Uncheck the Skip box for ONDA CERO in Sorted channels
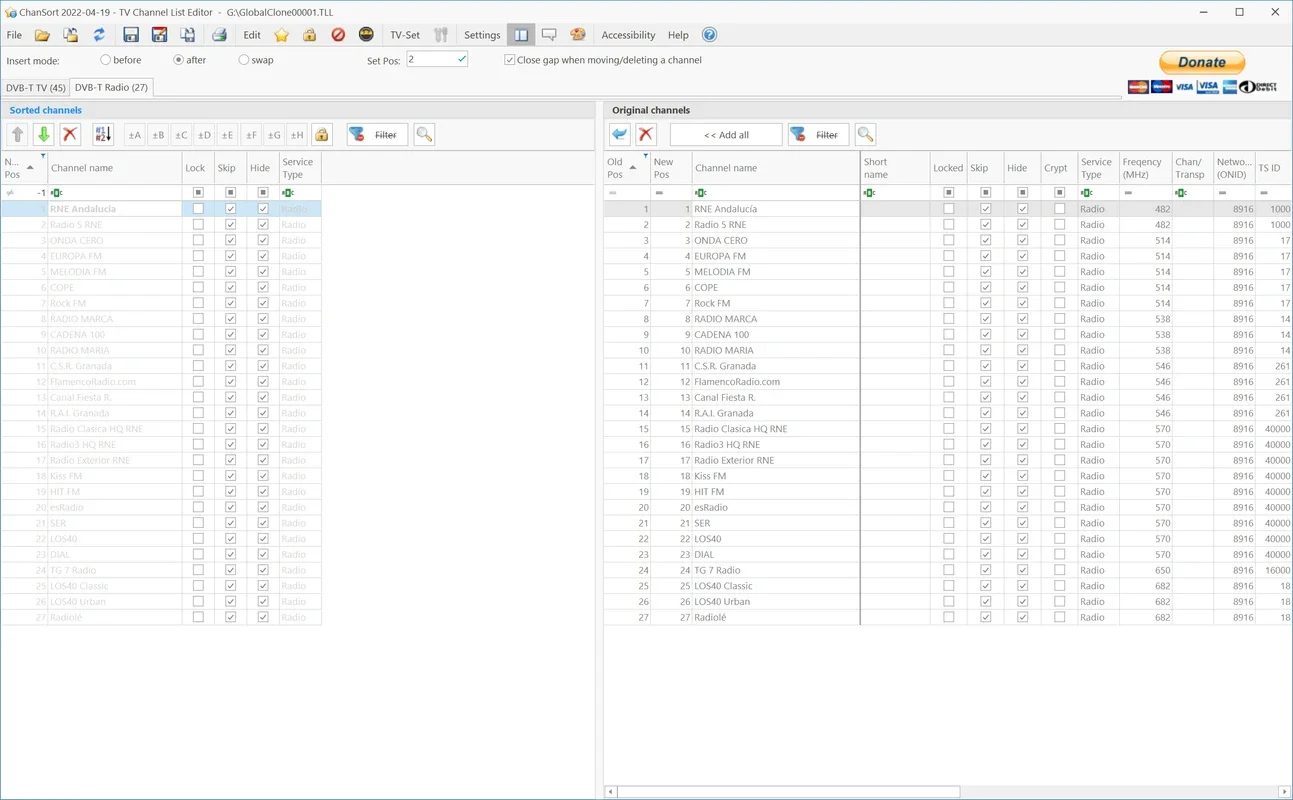This screenshot has width=1293, height=800. tap(231, 240)
